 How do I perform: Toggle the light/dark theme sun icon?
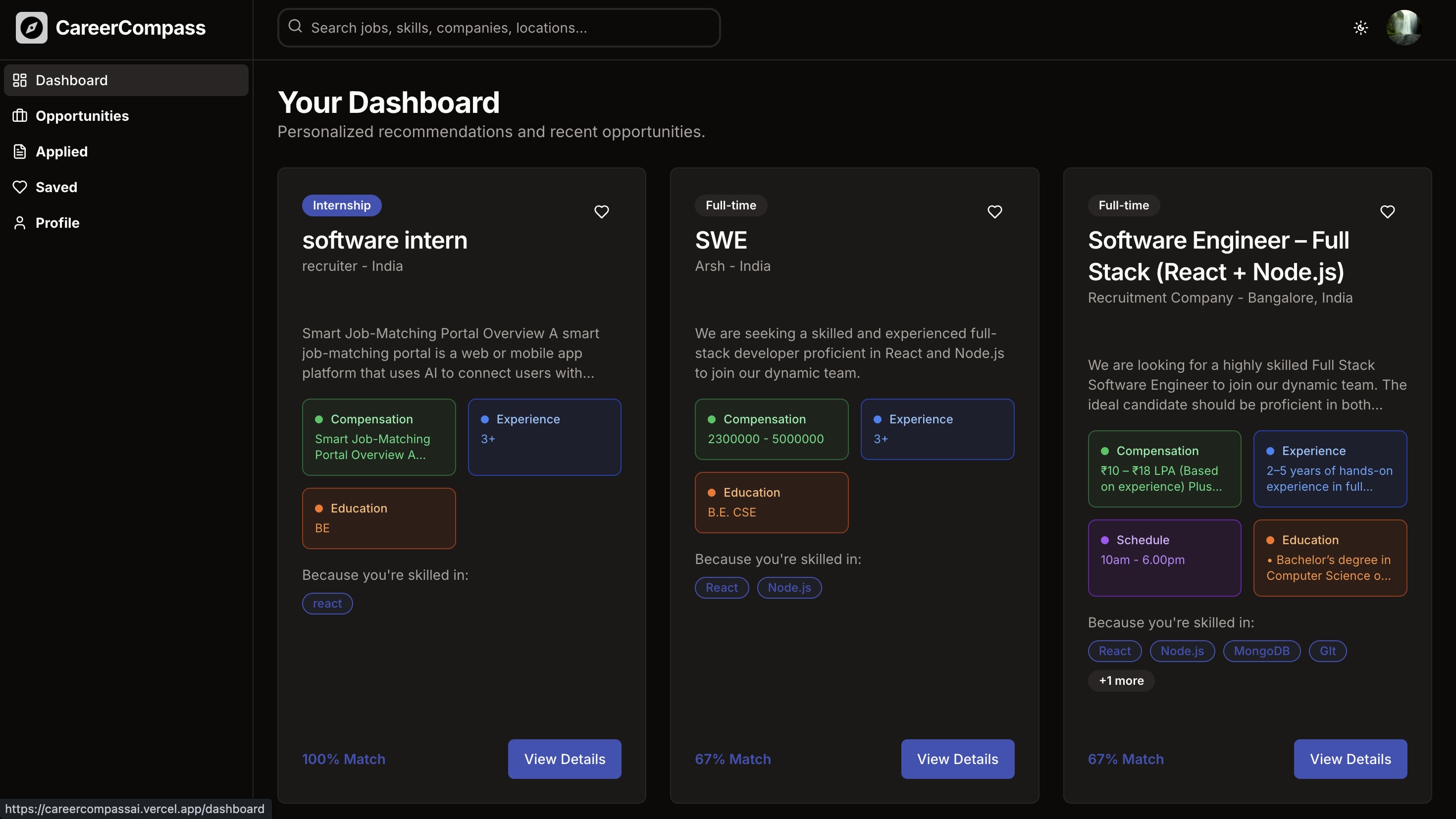(x=1360, y=28)
